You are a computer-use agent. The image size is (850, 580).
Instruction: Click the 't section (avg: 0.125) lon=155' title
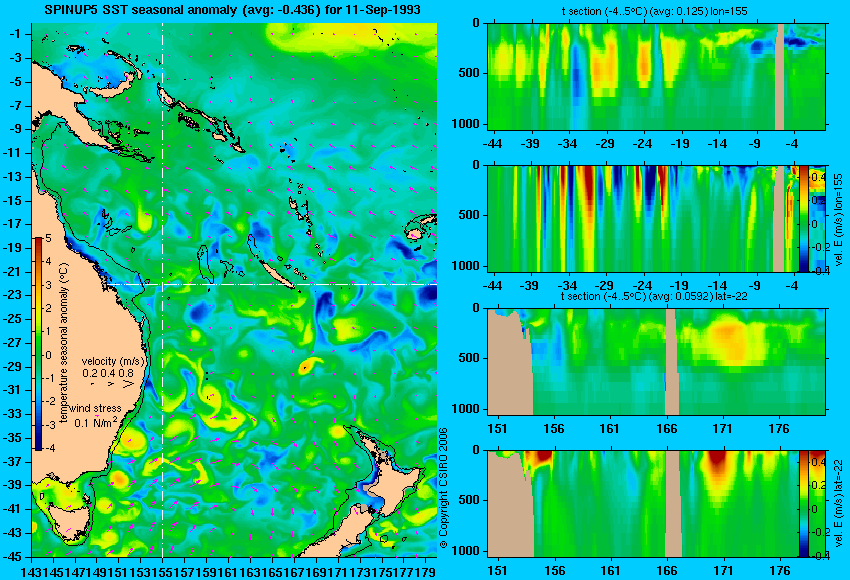[654, 11]
